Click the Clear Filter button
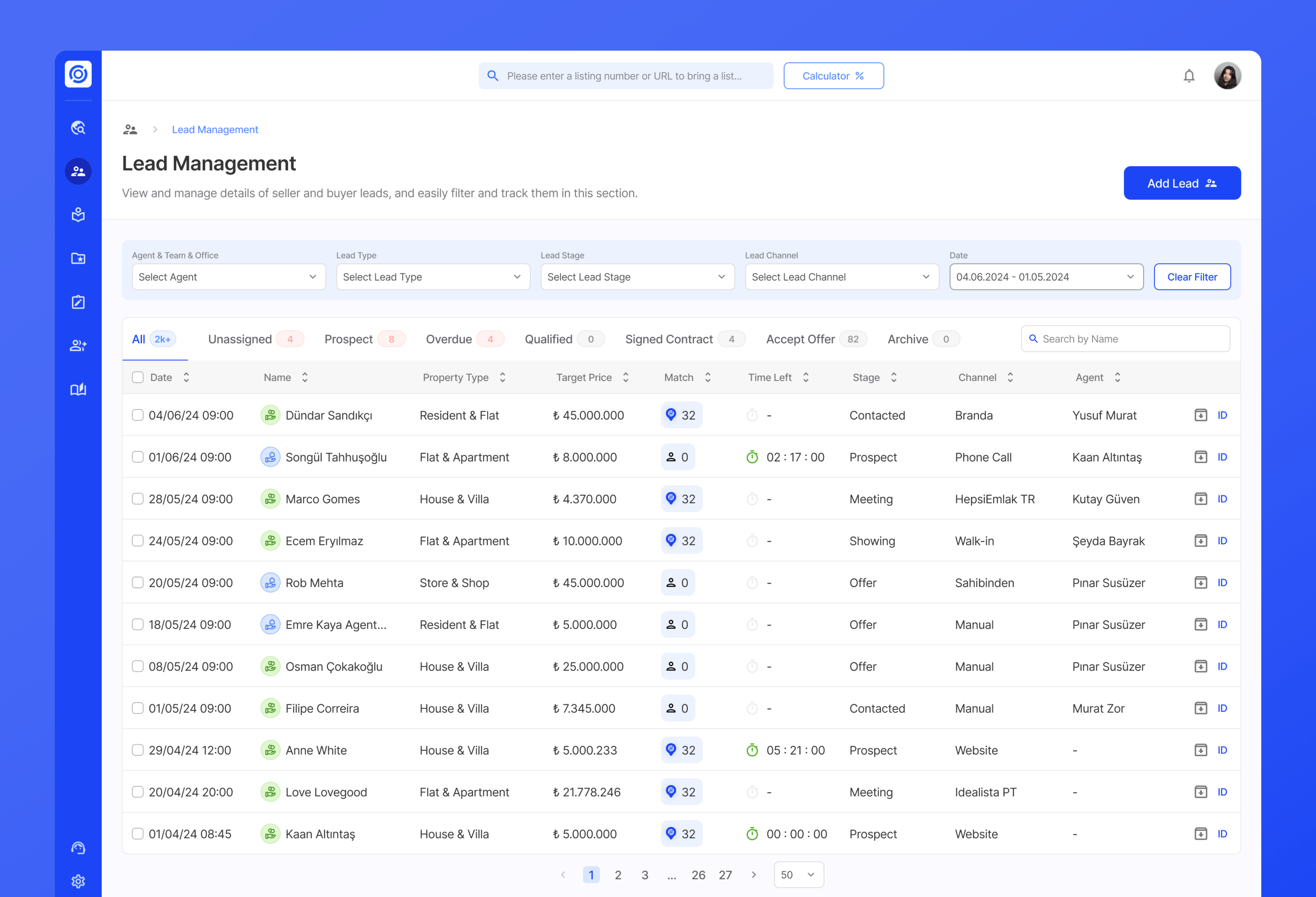 1192,277
